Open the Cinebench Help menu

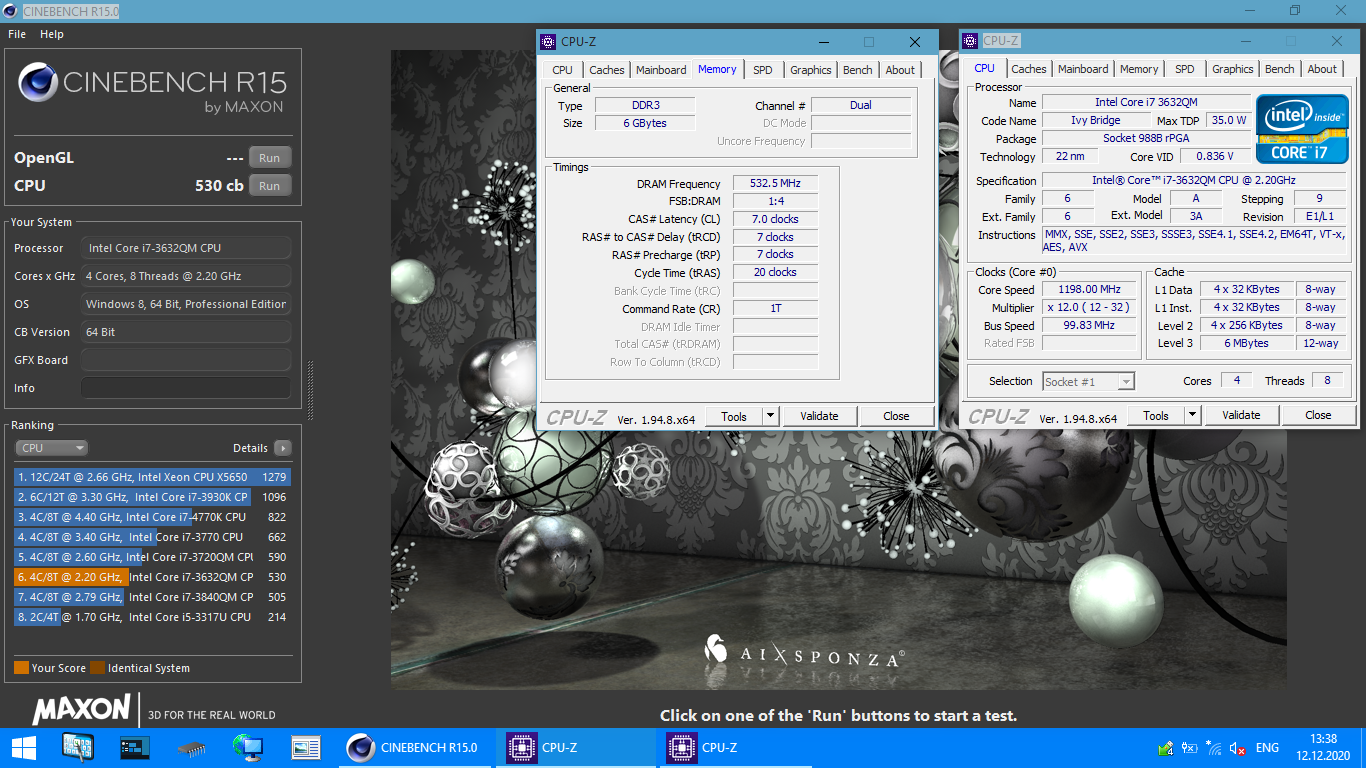[x=52, y=34]
